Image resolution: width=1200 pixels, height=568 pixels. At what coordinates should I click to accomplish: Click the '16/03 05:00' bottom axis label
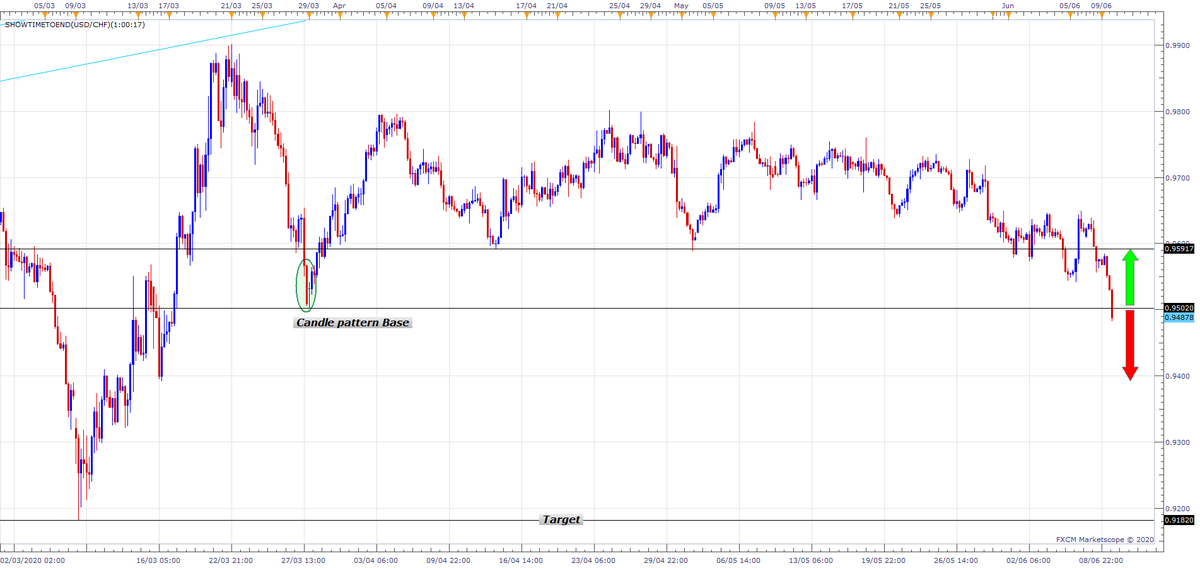point(158,561)
